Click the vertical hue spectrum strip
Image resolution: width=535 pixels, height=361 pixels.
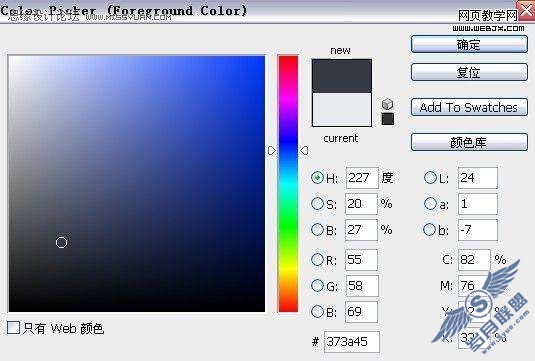[x=288, y=184]
